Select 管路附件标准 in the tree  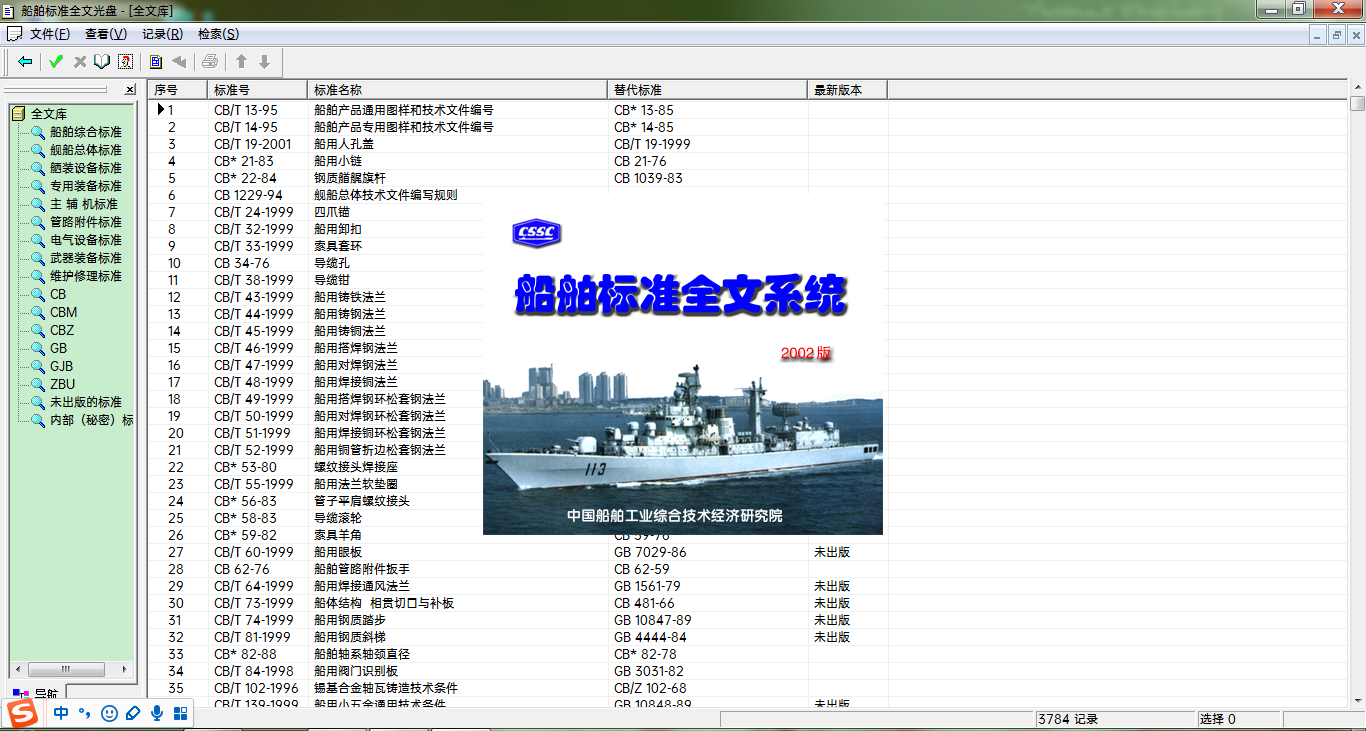(86, 222)
